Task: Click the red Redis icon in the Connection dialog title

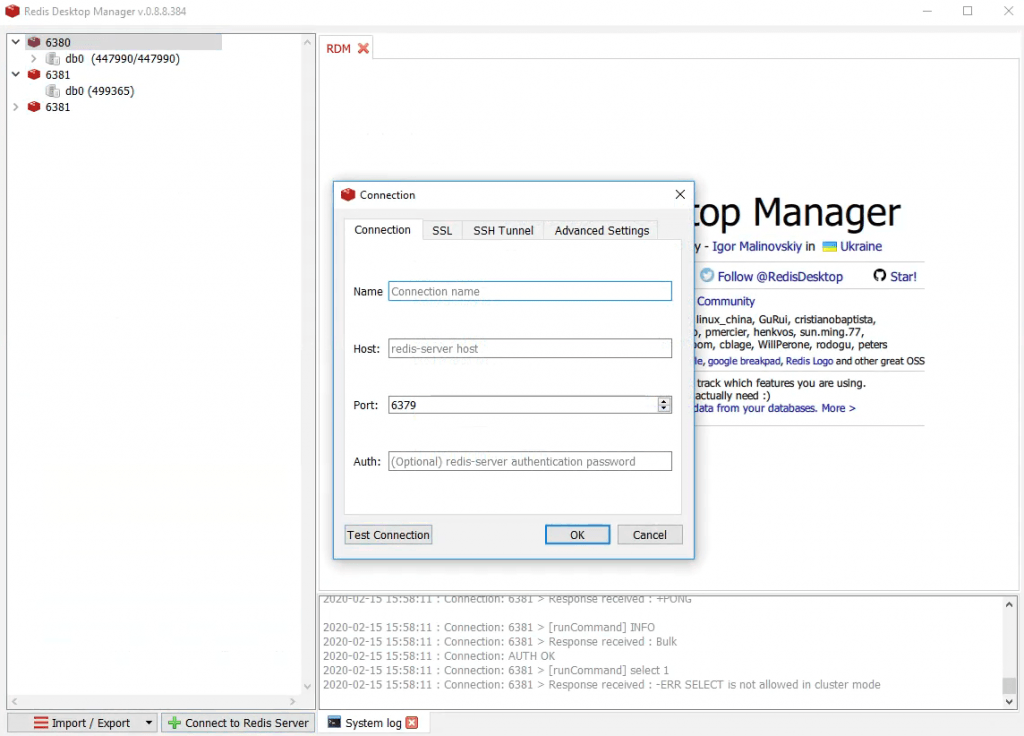Action: pos(348,195)
